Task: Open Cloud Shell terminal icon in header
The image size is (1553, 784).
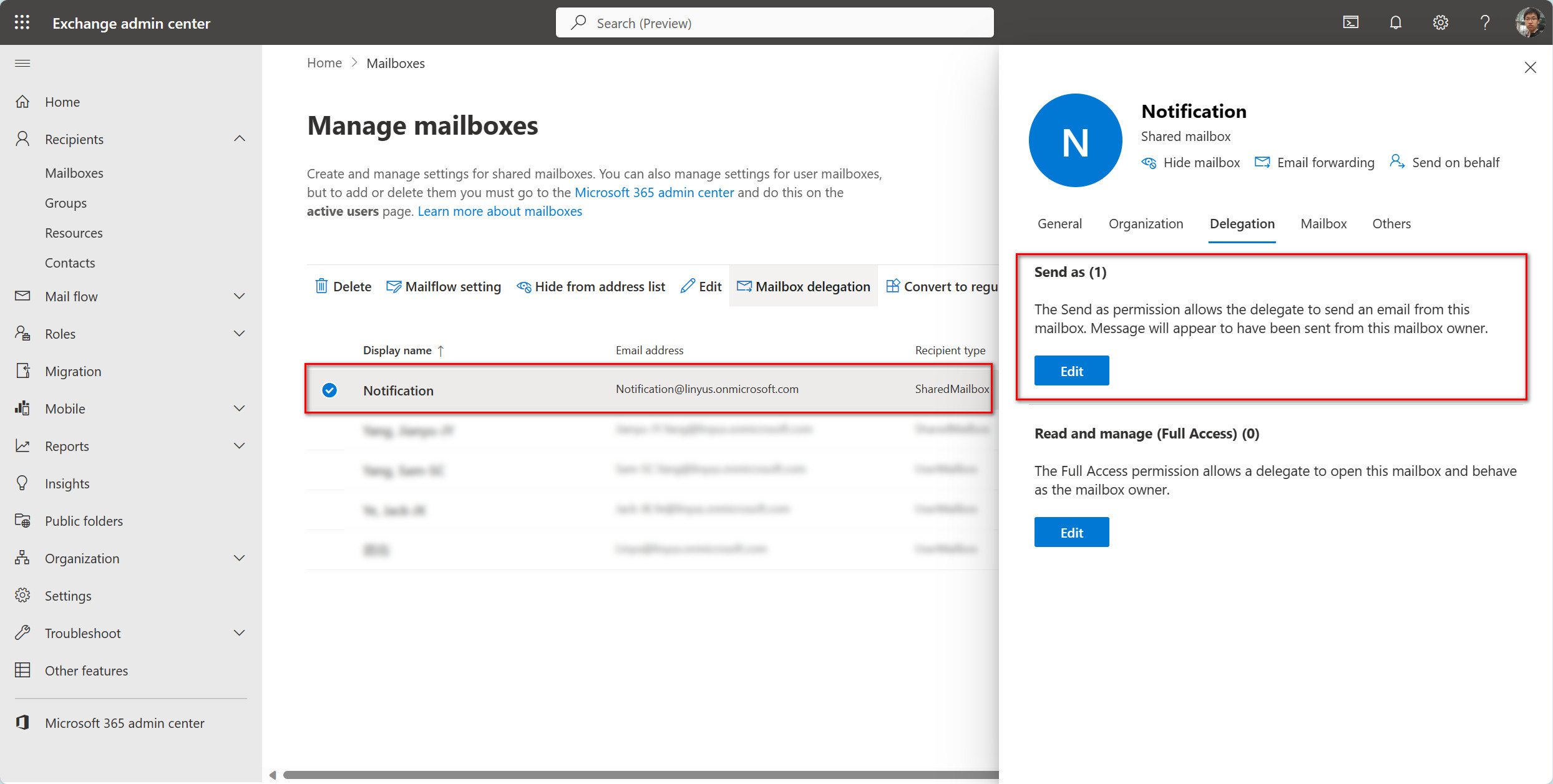Action: [1351, 22]
